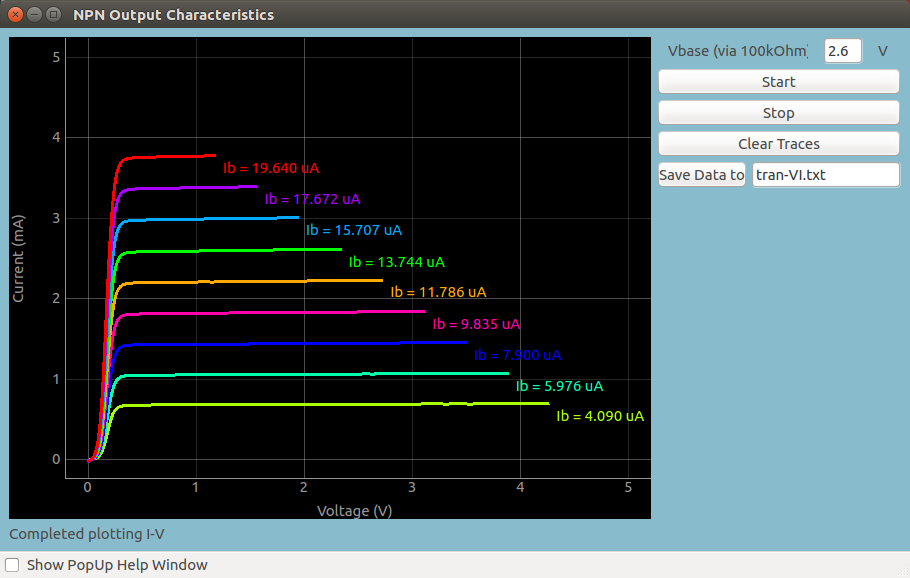This screenshot has width=910, height=578.
Task: Select the yellow-green Ib = 4.090 uA label
Action: coord(600,416)
